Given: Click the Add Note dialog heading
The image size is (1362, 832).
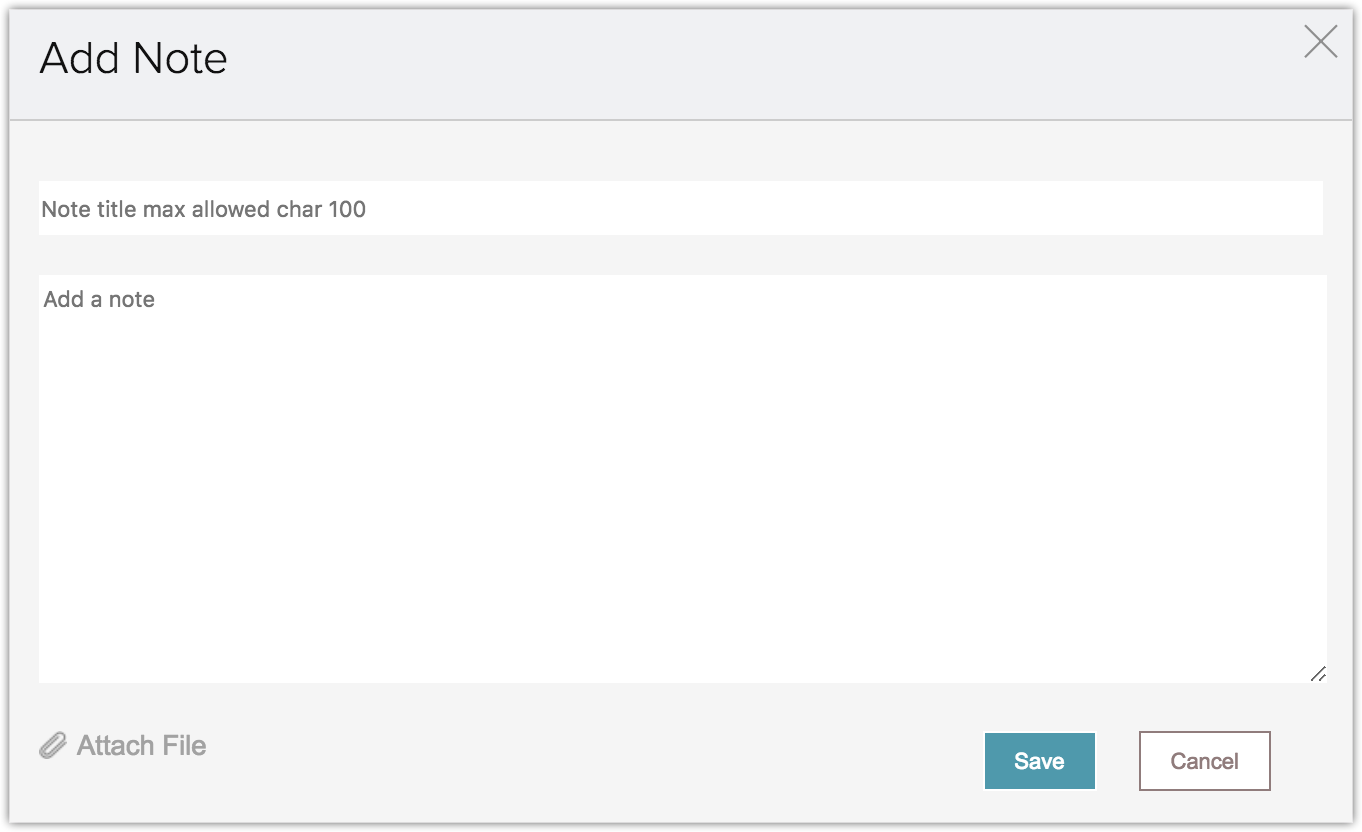Looking at the screenshot, I should click(133, 59).
